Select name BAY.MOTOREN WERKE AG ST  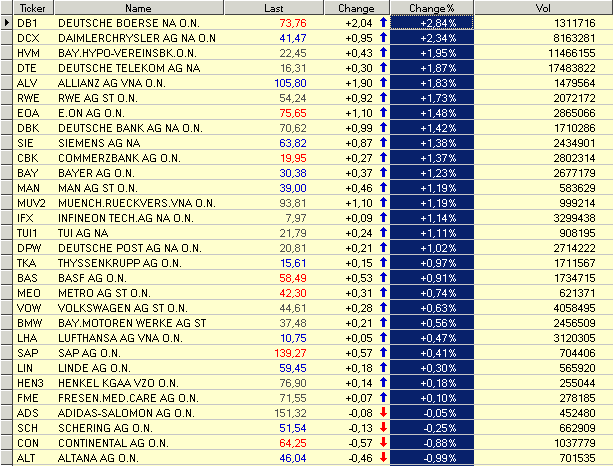pos(132,323)
